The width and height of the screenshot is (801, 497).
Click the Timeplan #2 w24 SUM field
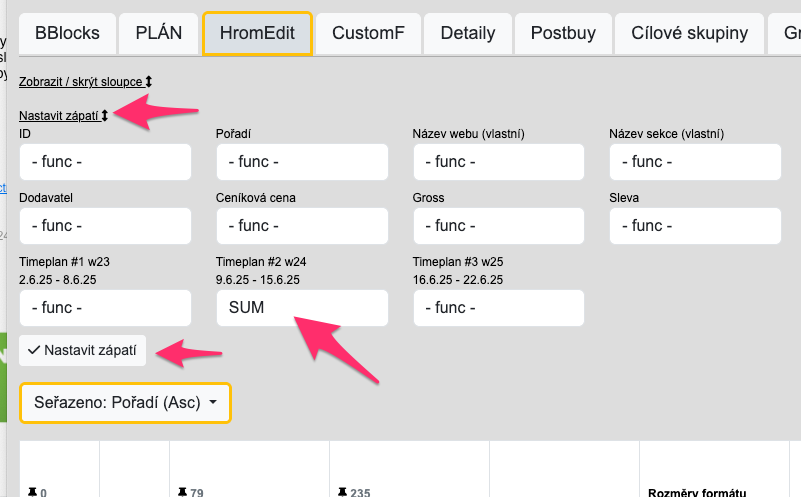click(x=302, y=308)
